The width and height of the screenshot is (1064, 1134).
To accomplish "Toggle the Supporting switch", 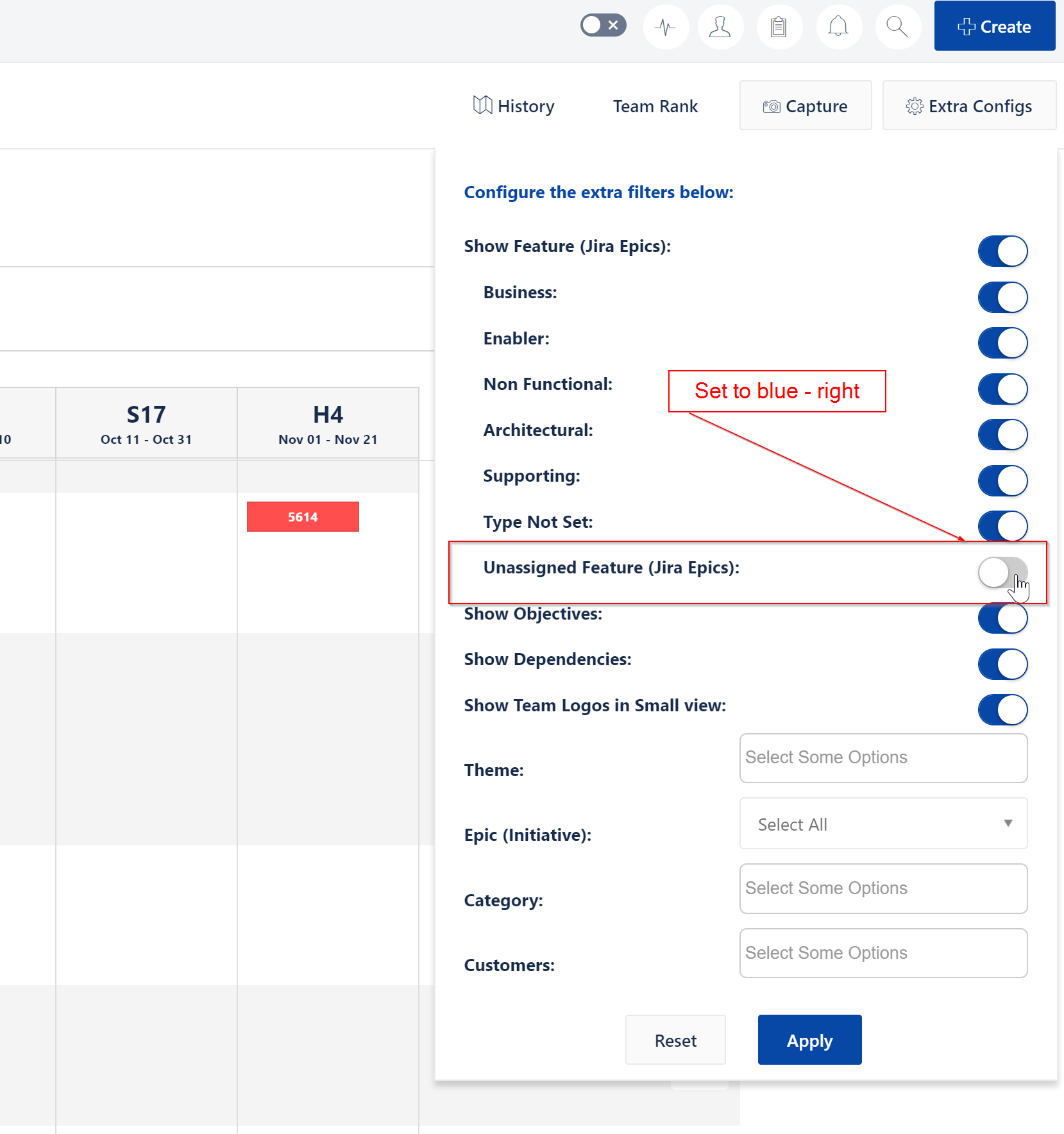I will [1002, 481].
